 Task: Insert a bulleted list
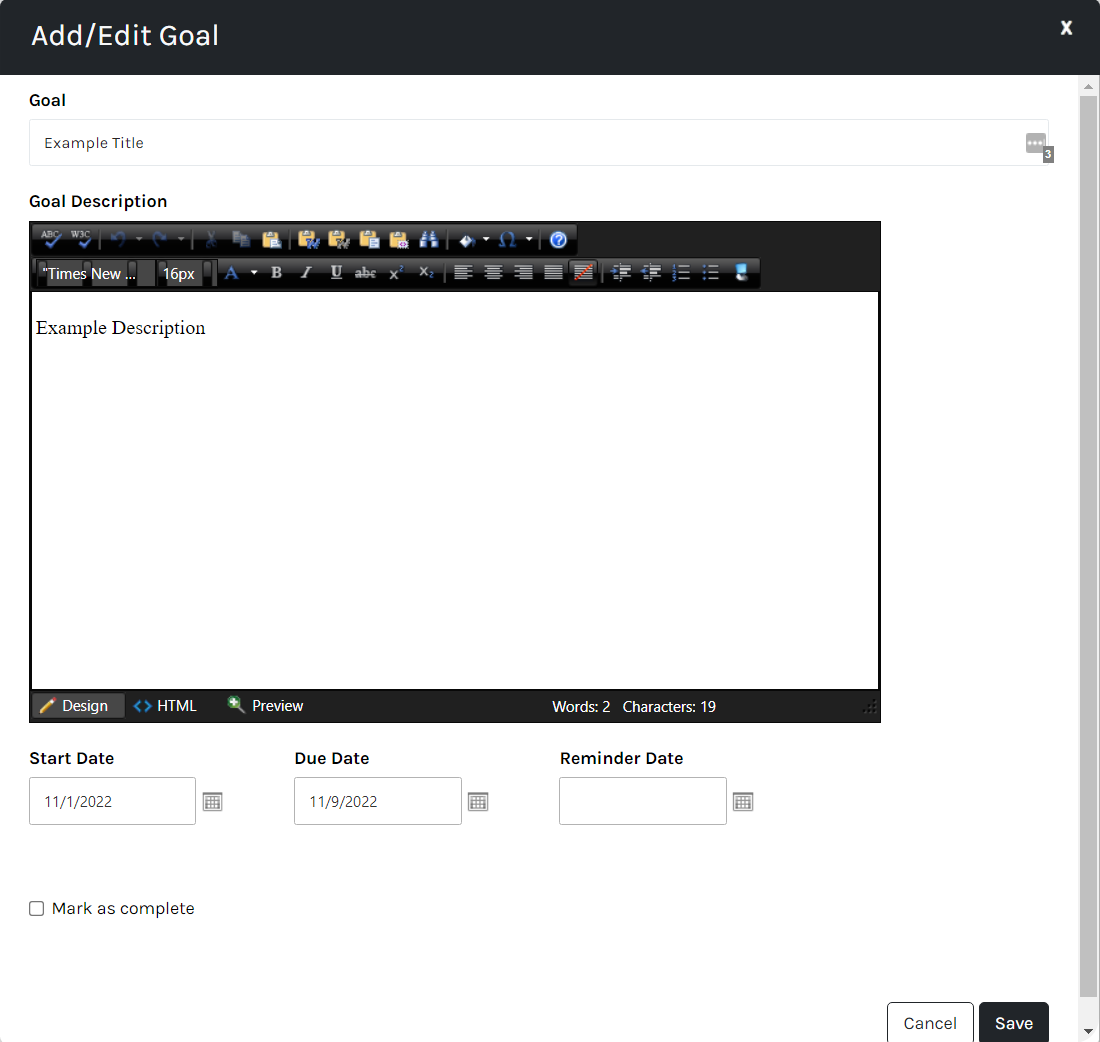pos(711,272)
